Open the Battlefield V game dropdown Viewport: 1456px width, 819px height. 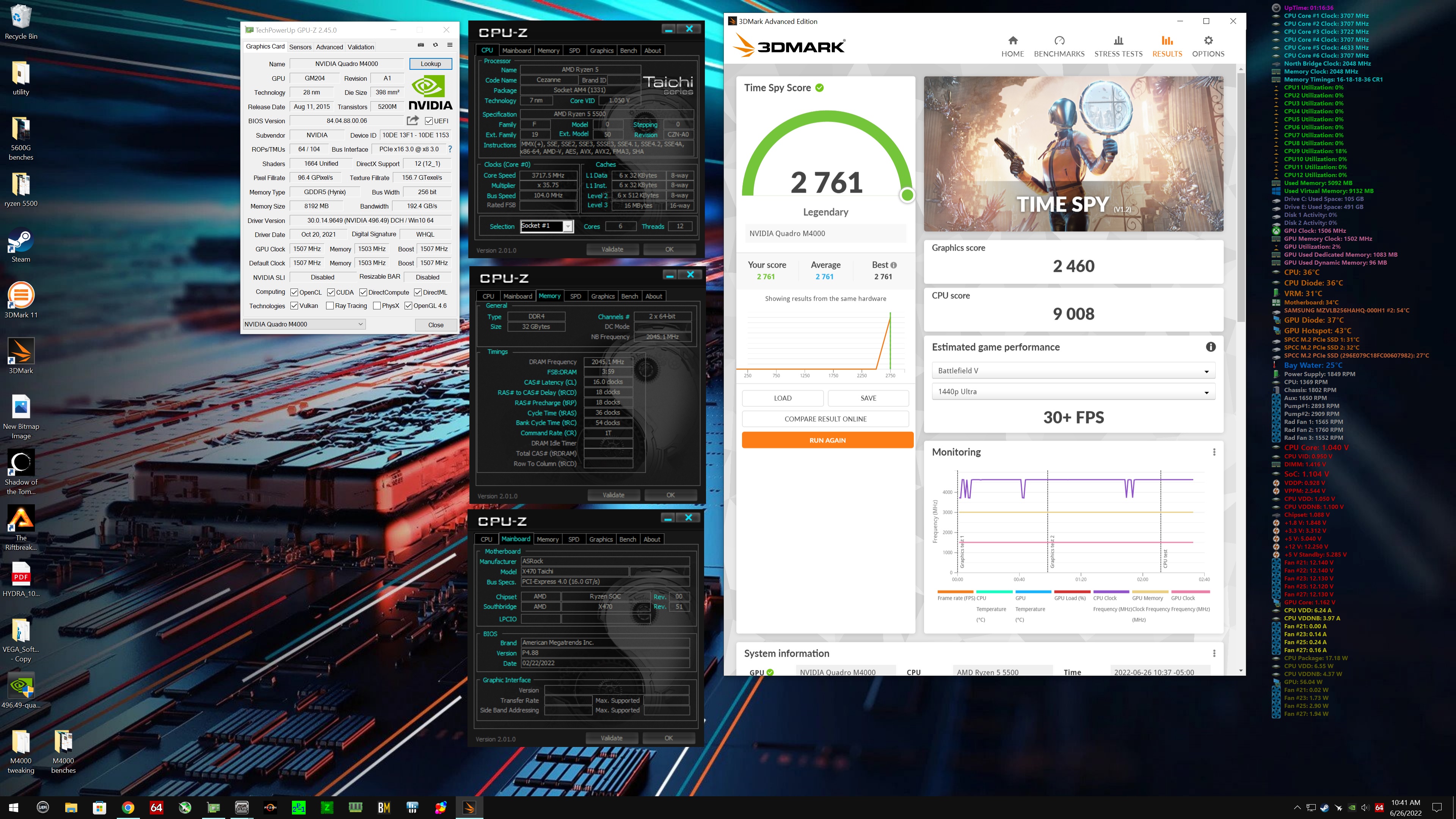click(x=1073, y=371)
